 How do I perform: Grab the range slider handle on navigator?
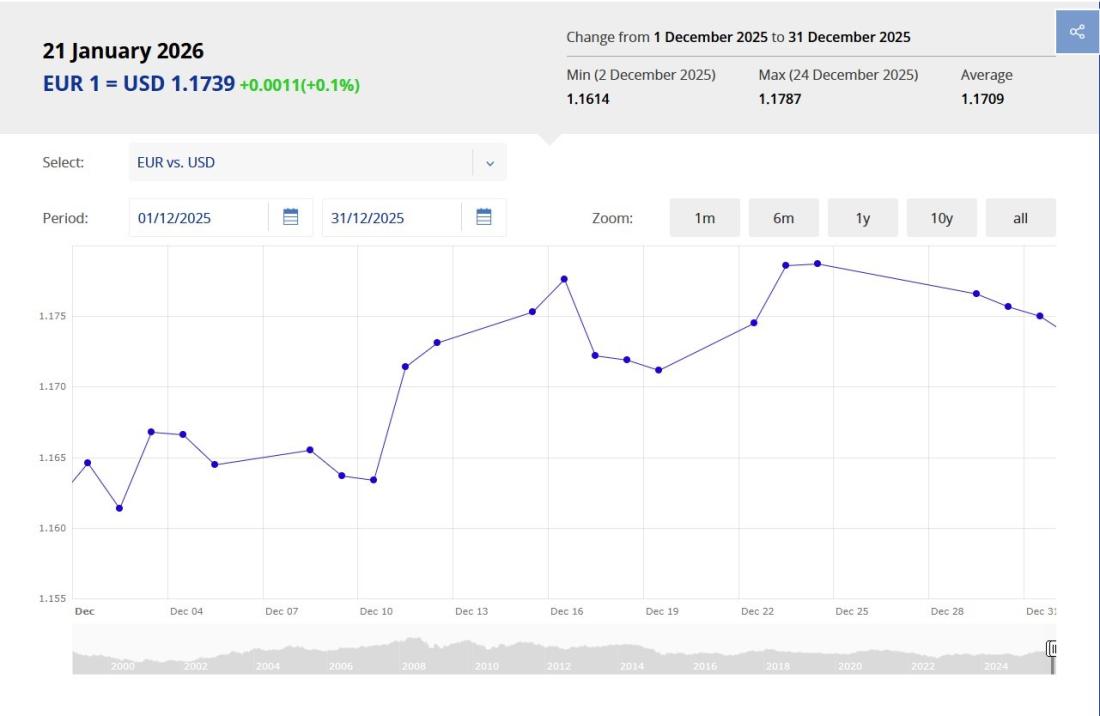[x=1051, y=650]
